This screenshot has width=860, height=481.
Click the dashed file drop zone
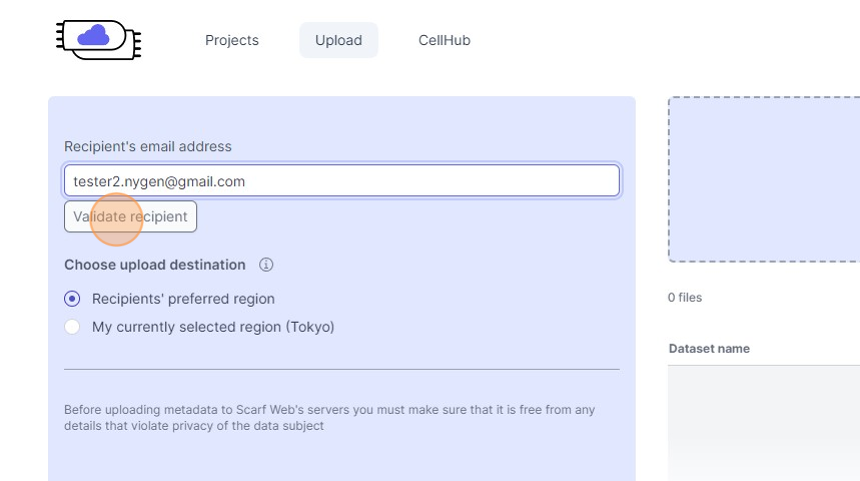point(764,180)
